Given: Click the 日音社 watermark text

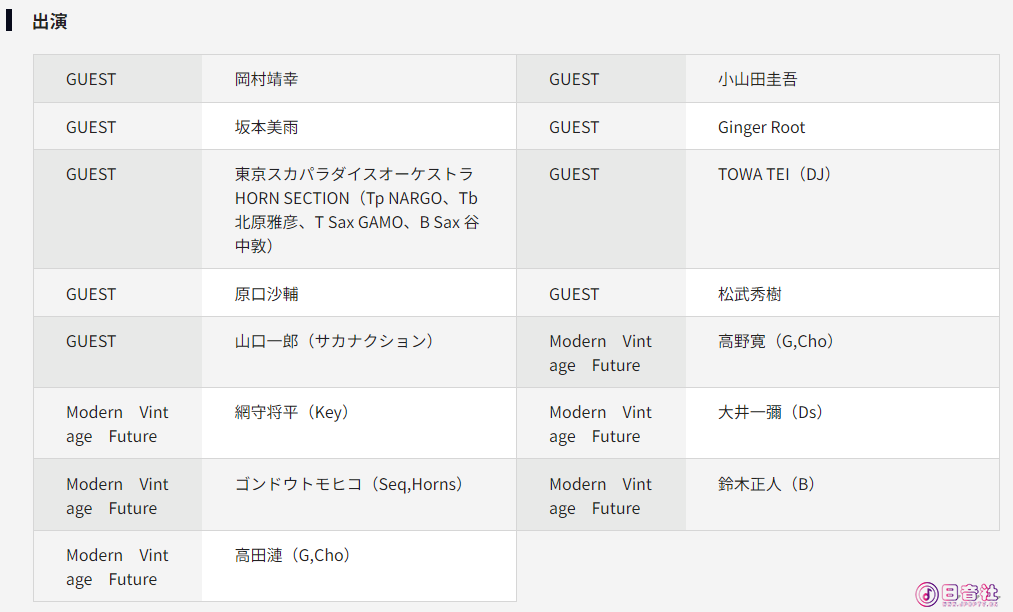Looking at the screenshot, I should [970, 593].
